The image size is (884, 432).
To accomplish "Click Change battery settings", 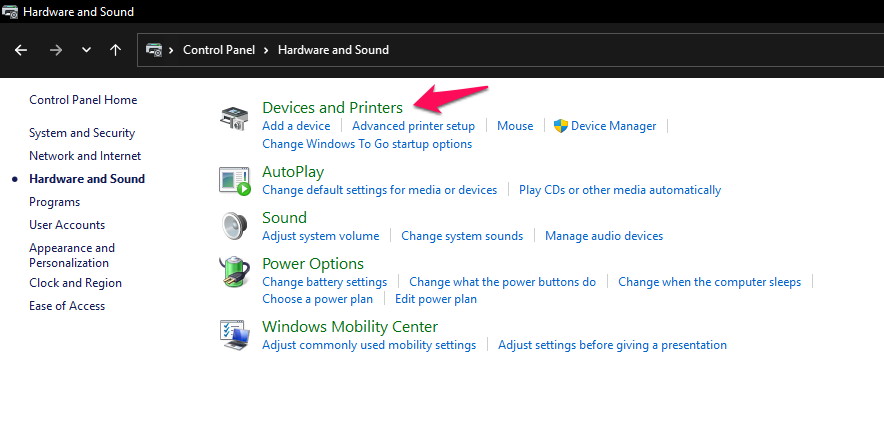I will coord(325,282).
